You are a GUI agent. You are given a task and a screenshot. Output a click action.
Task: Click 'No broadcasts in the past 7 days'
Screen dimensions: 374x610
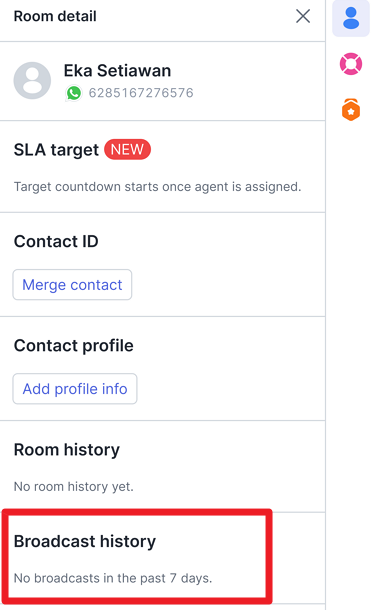[x=113, y=578]
